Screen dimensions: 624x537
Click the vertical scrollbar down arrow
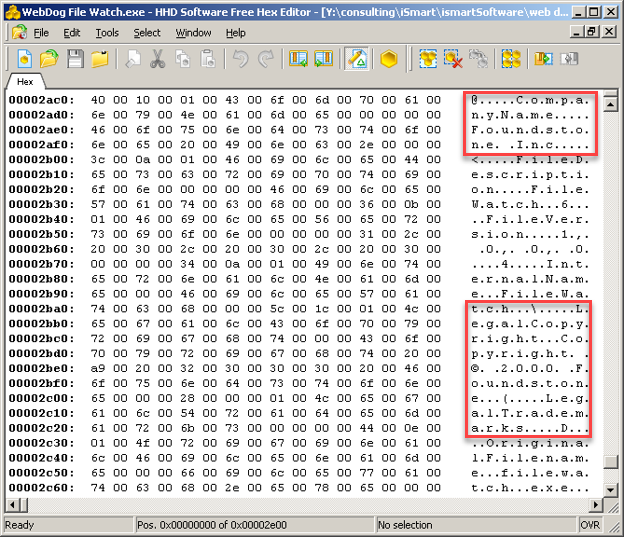point(610,489)
